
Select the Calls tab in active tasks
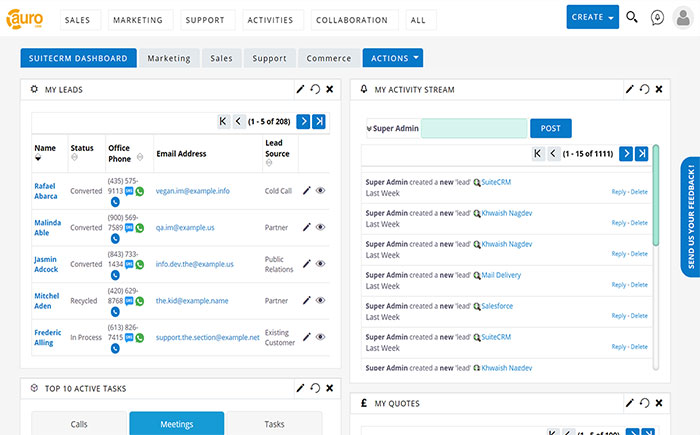pos(79,423)
